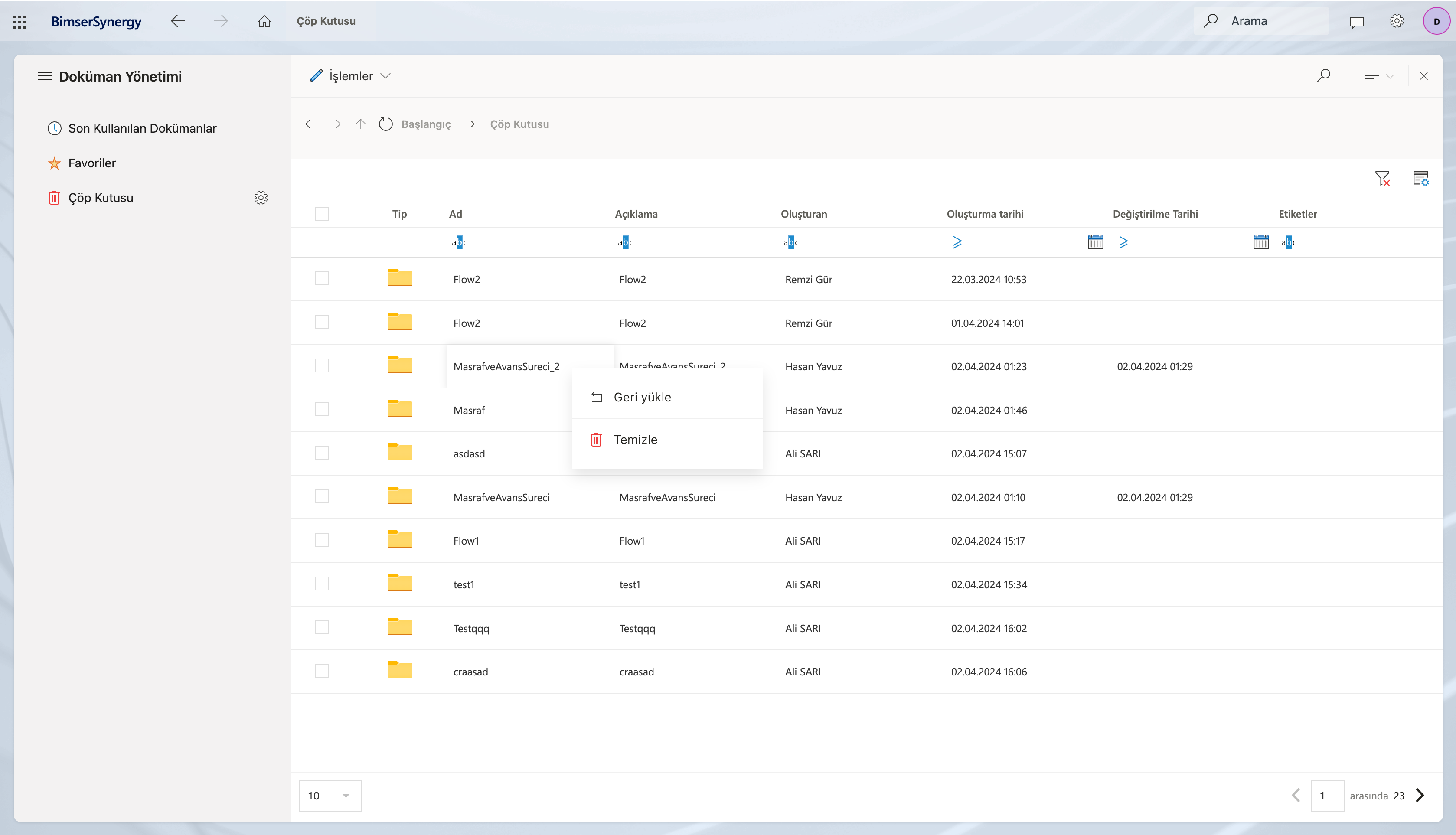Click Başlangıç breadcrumb link

(426, 124)
